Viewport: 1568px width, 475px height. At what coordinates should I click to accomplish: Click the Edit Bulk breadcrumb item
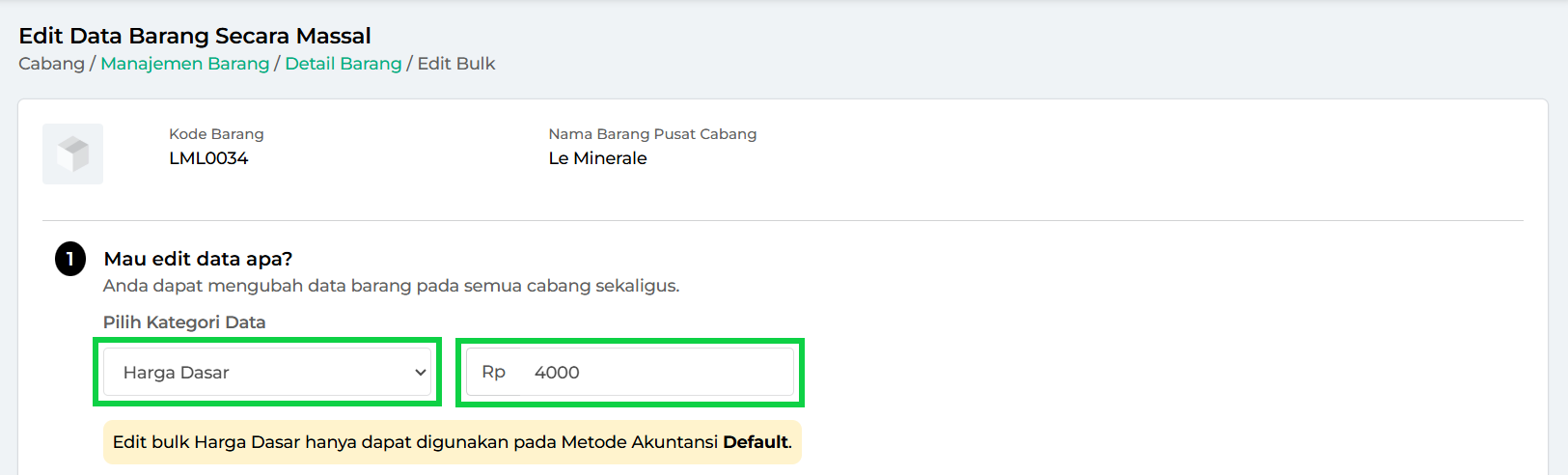click(456, 64)
